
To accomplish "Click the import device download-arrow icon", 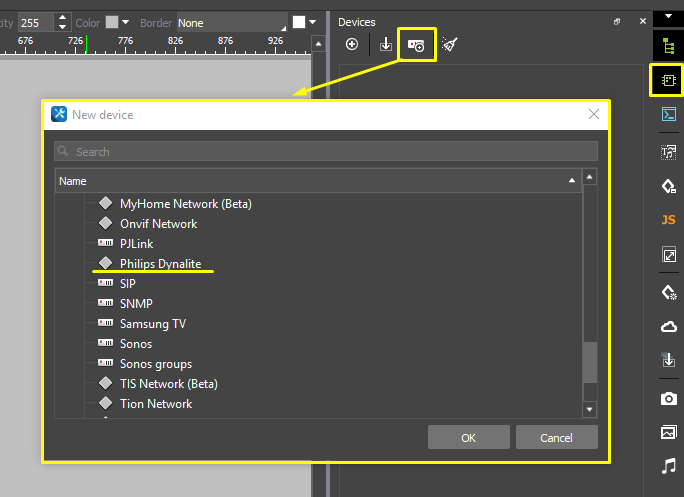I will (385, 44).
